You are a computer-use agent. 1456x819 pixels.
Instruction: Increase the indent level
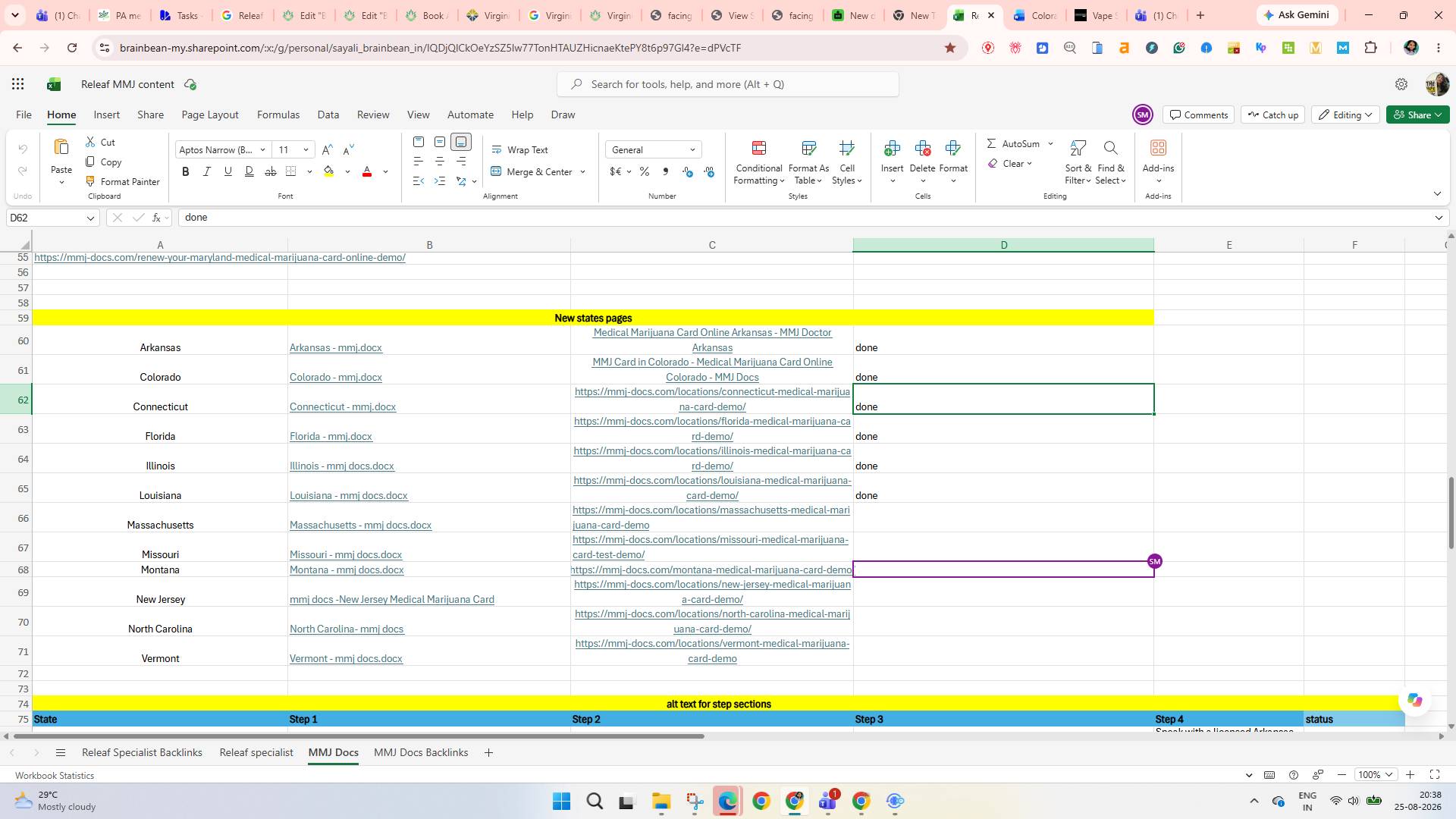pyautogui.click(x=440, y=181)
